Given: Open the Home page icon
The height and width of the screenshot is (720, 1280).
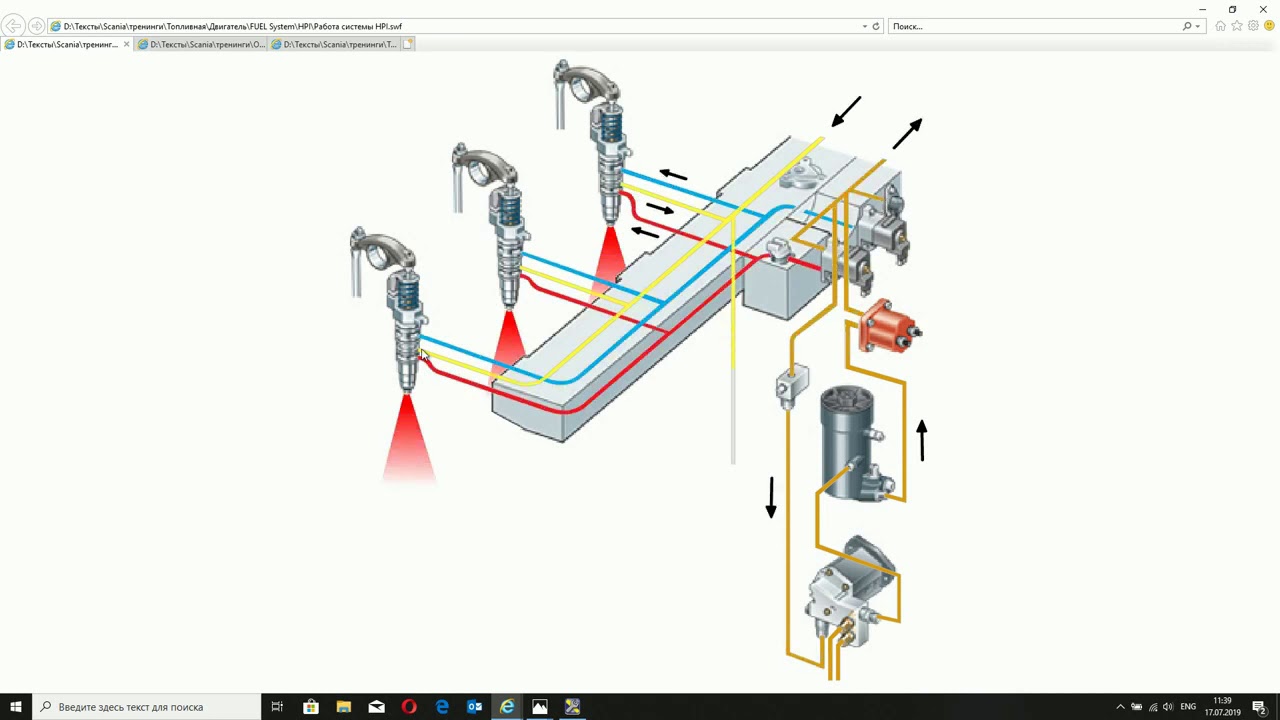Looking at the screenshot, I should tap(1220, 26).
